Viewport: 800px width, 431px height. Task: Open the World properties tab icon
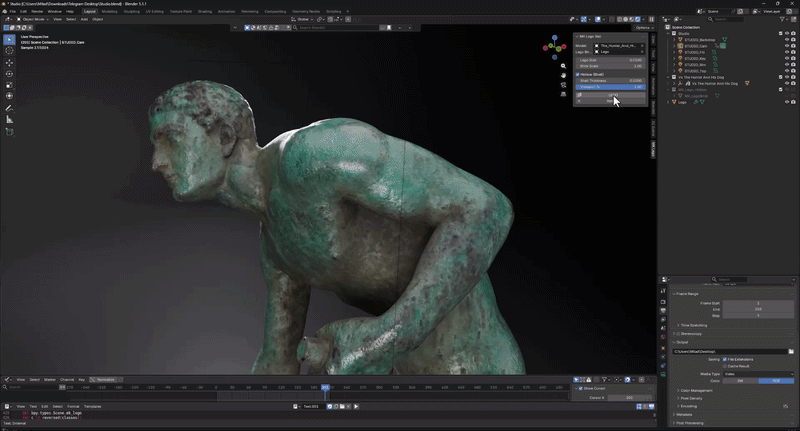click(x=663, y=337)
